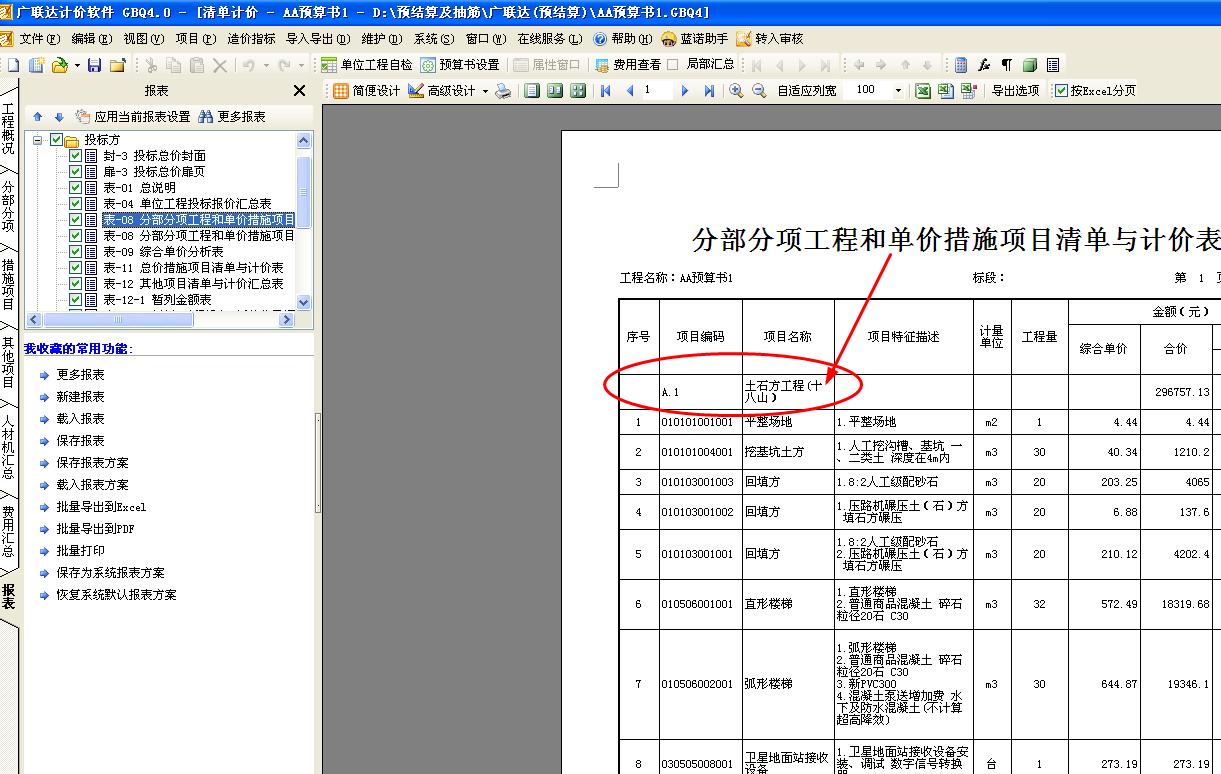The height and width of the screenshot is (774, 1221).
Task: Collapse the 投标方 tree node
Action: [x=38, y=140]
